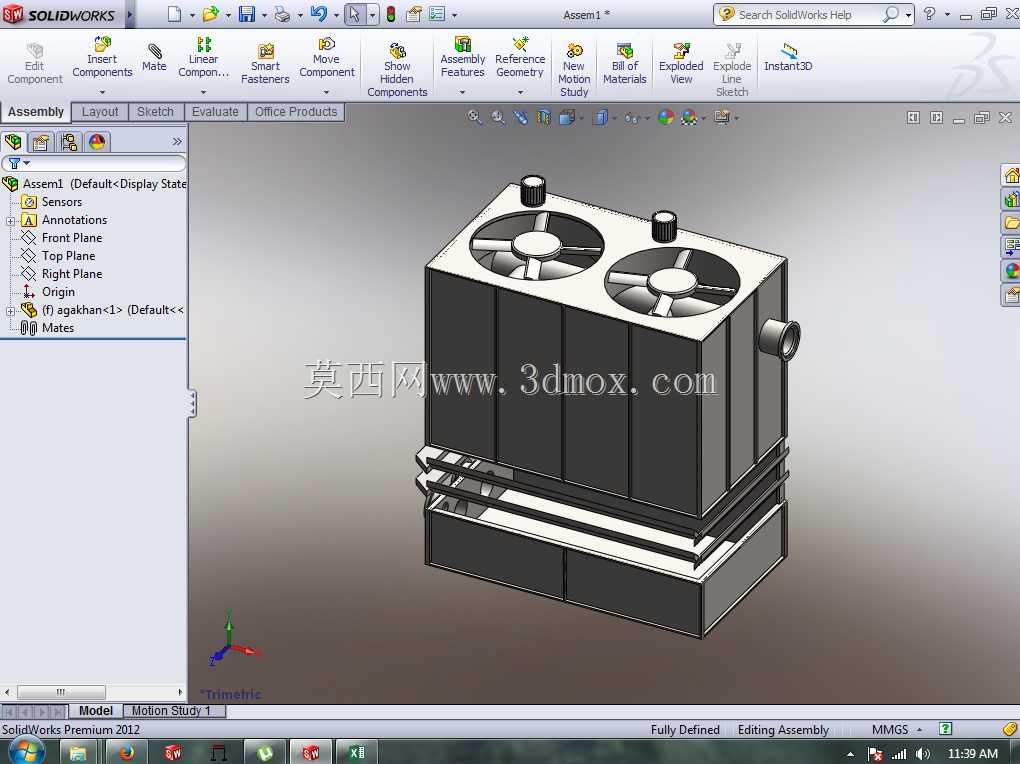Open Linear Component Pattern tool

tap(204, 57)
